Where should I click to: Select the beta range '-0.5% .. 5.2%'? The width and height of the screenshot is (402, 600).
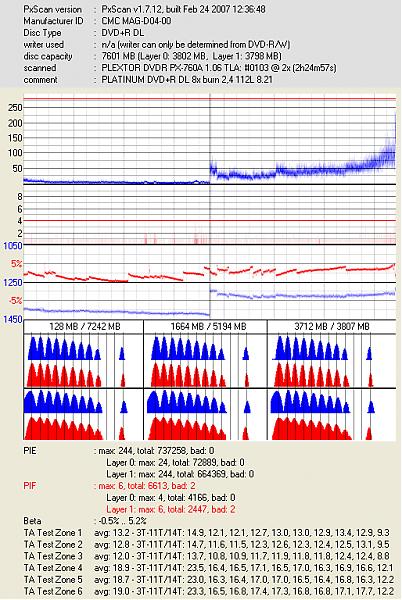click(120, 521)
